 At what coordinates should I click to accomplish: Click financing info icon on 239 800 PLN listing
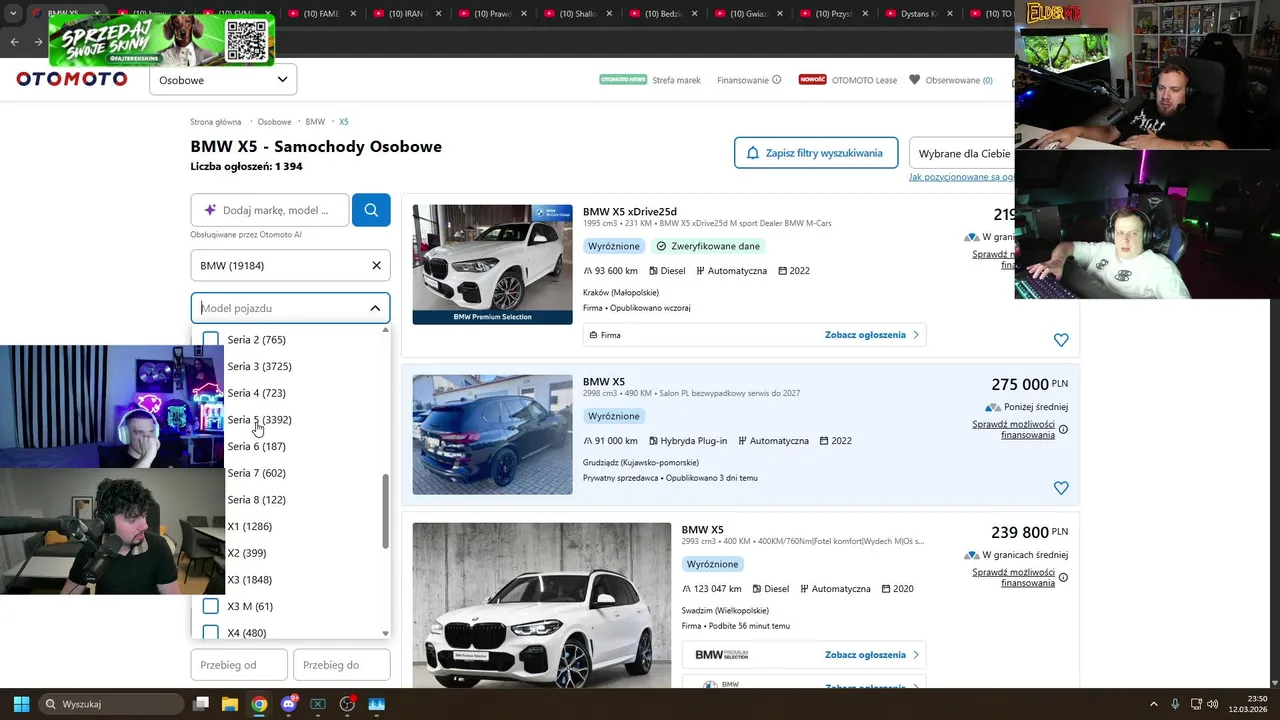[x=1063, y=577]
